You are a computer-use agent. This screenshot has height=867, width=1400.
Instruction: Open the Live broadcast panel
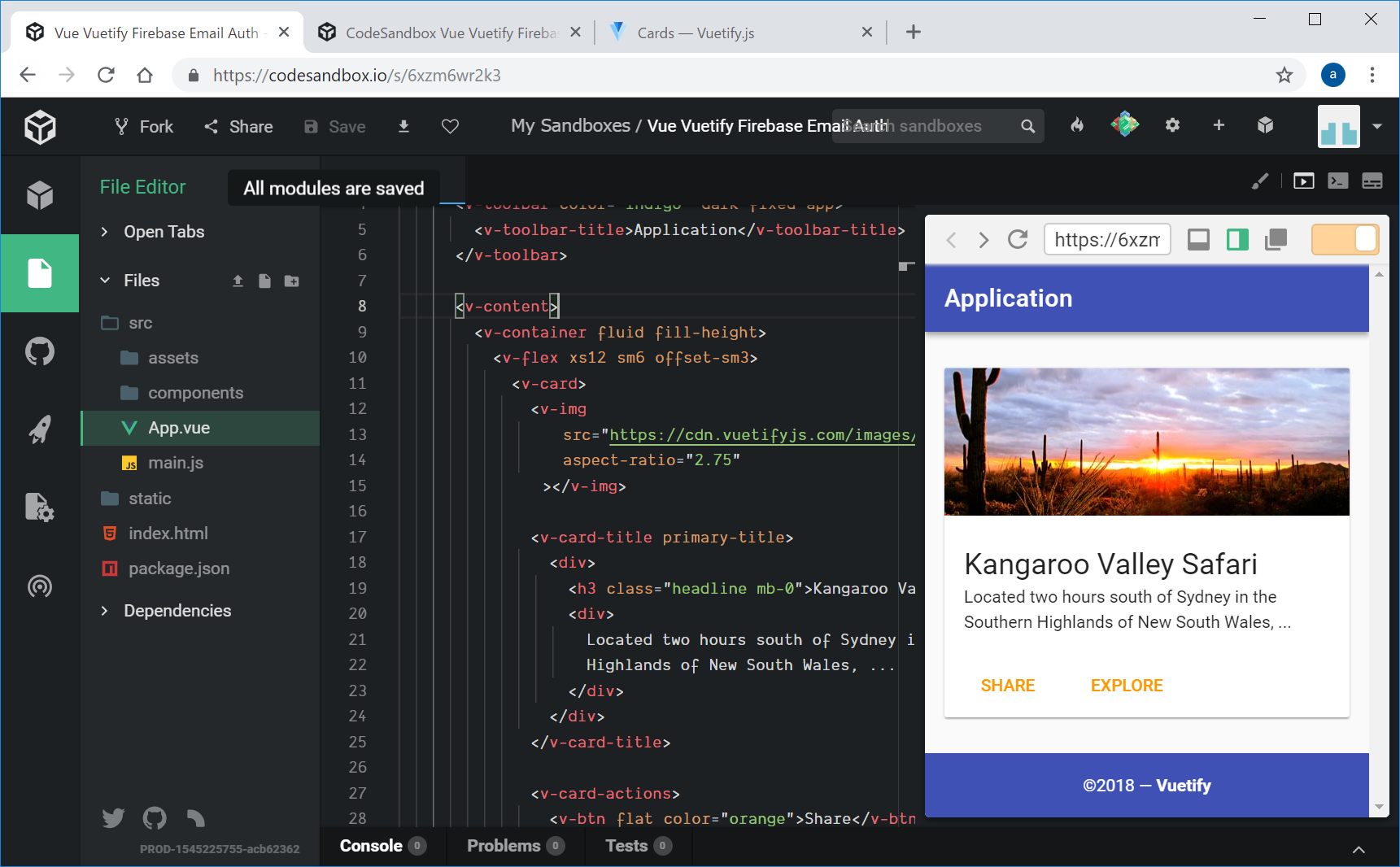(x=40, y=586)
